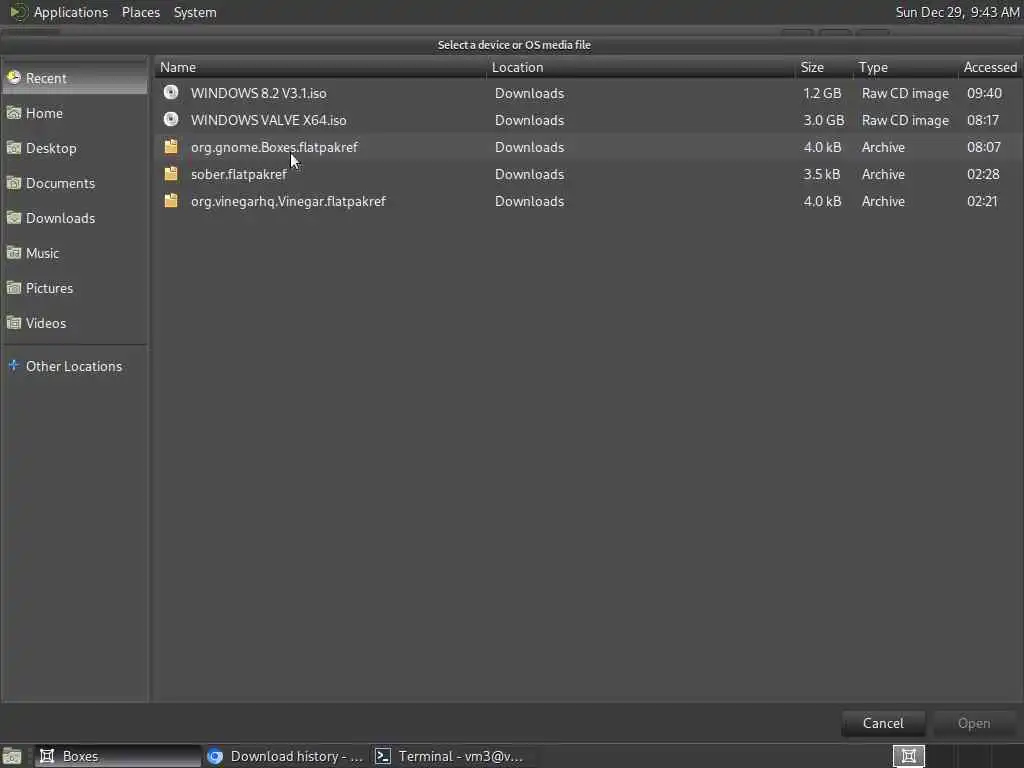Click the Pictures folder icon in sidebar
The width and height of the screenshot is (1024, 768).
tap(14, 288)
